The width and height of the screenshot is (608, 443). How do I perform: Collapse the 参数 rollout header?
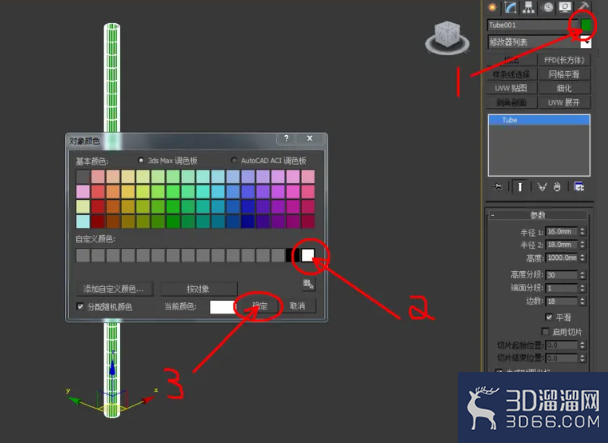pos(538,215)
